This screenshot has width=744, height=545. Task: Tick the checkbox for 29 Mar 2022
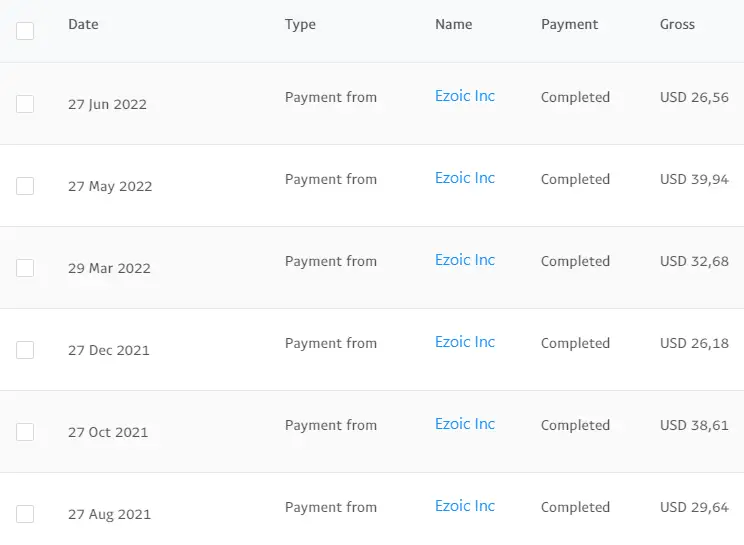tap(25, 268)
